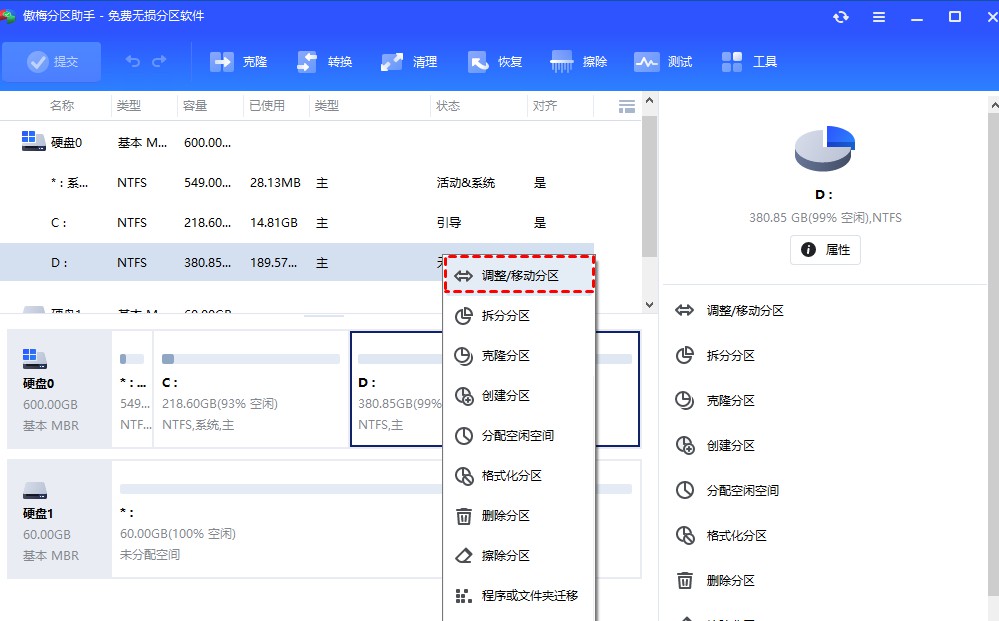Click the 属性 properties button

825,250
